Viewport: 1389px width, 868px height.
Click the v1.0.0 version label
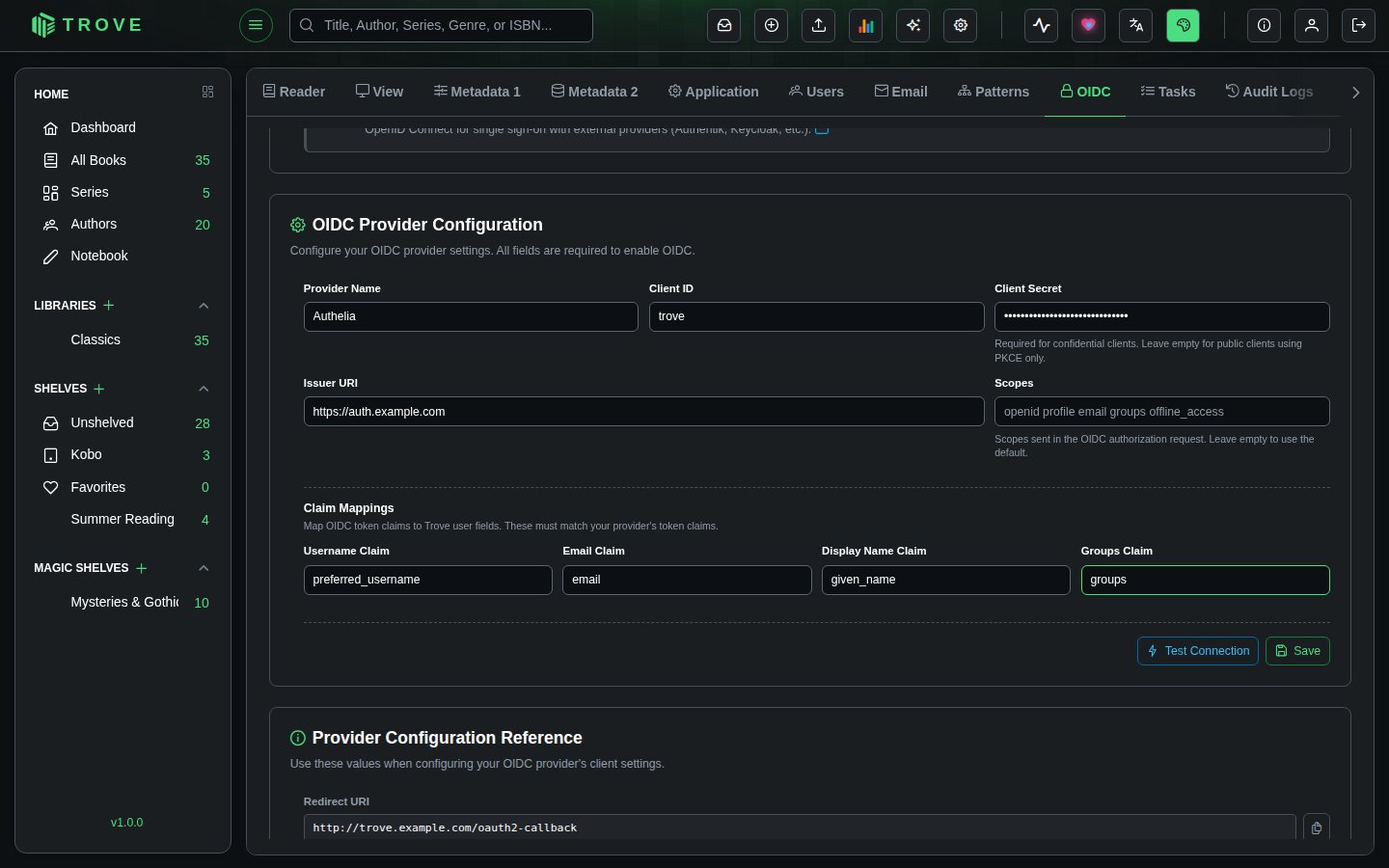pos(126,823)
